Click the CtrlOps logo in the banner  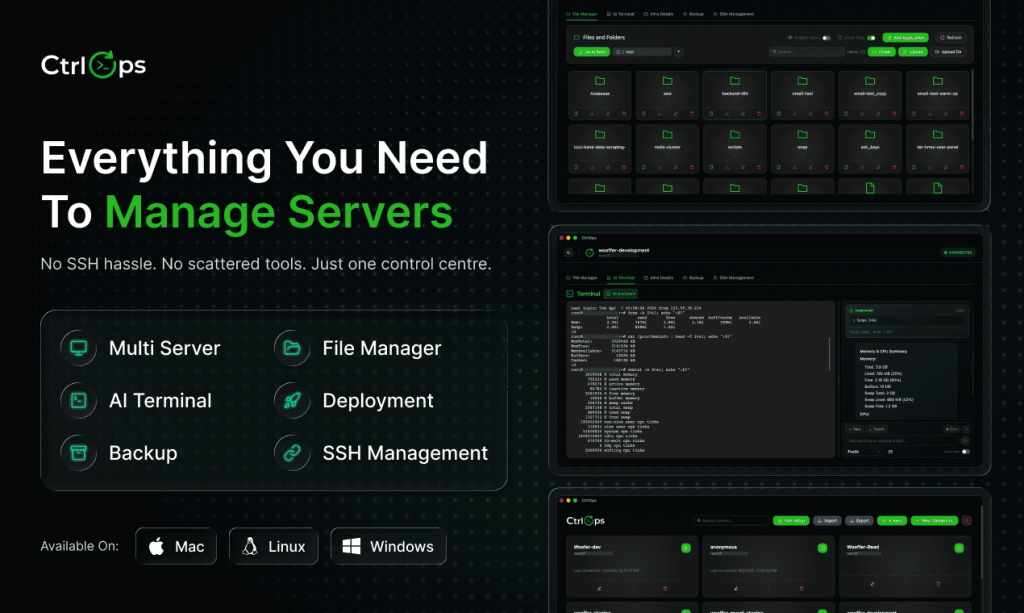point(93,65)
